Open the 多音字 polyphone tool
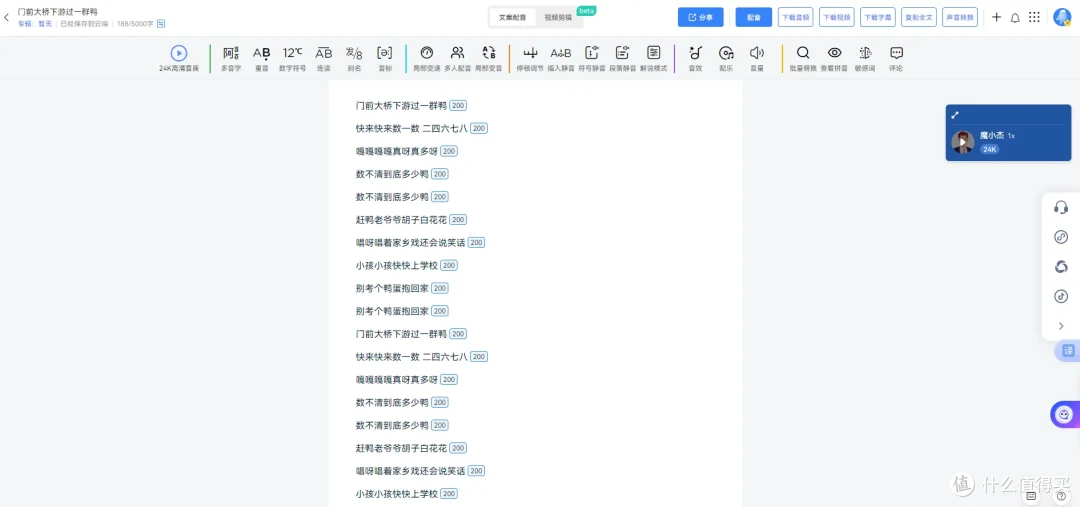 click(231, 59)
